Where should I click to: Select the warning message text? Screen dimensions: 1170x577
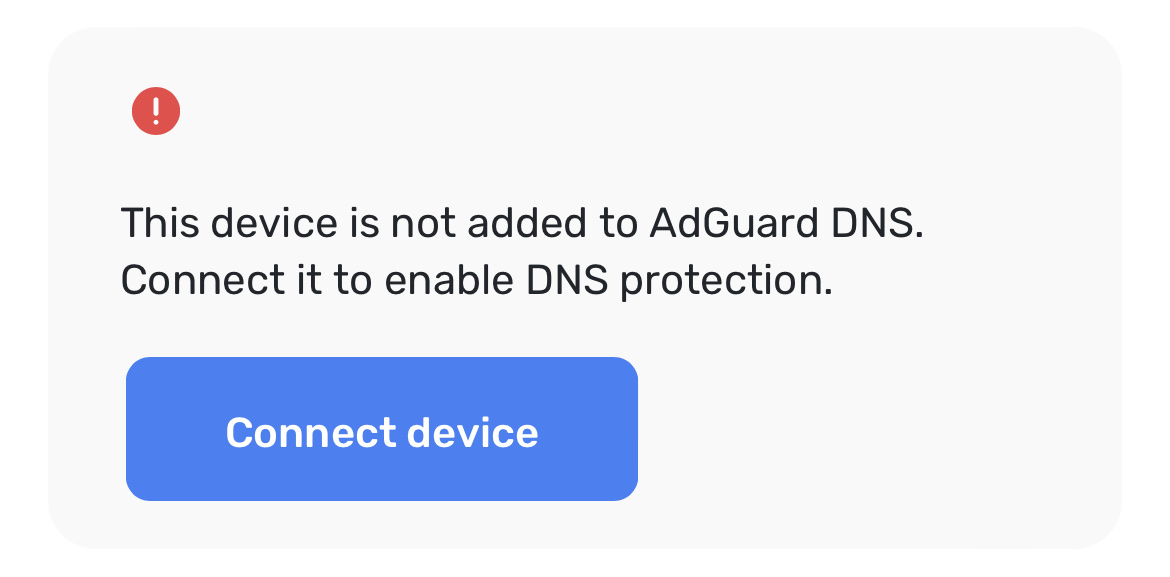coord(520,250)
